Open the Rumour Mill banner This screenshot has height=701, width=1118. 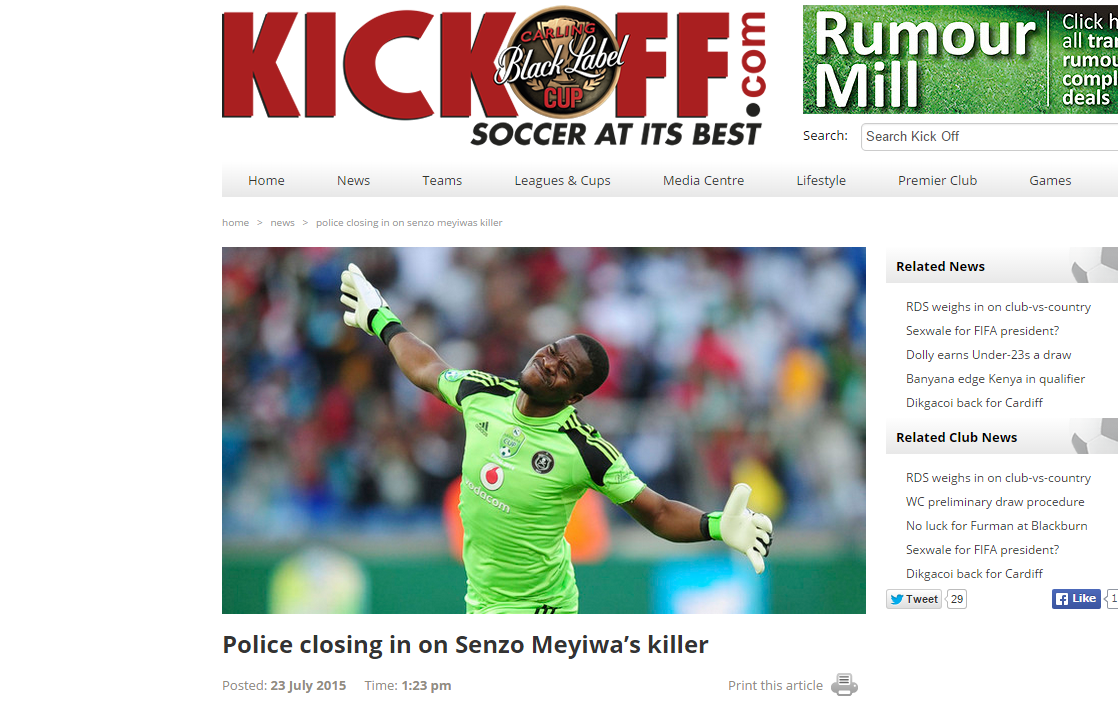[960, 60]
